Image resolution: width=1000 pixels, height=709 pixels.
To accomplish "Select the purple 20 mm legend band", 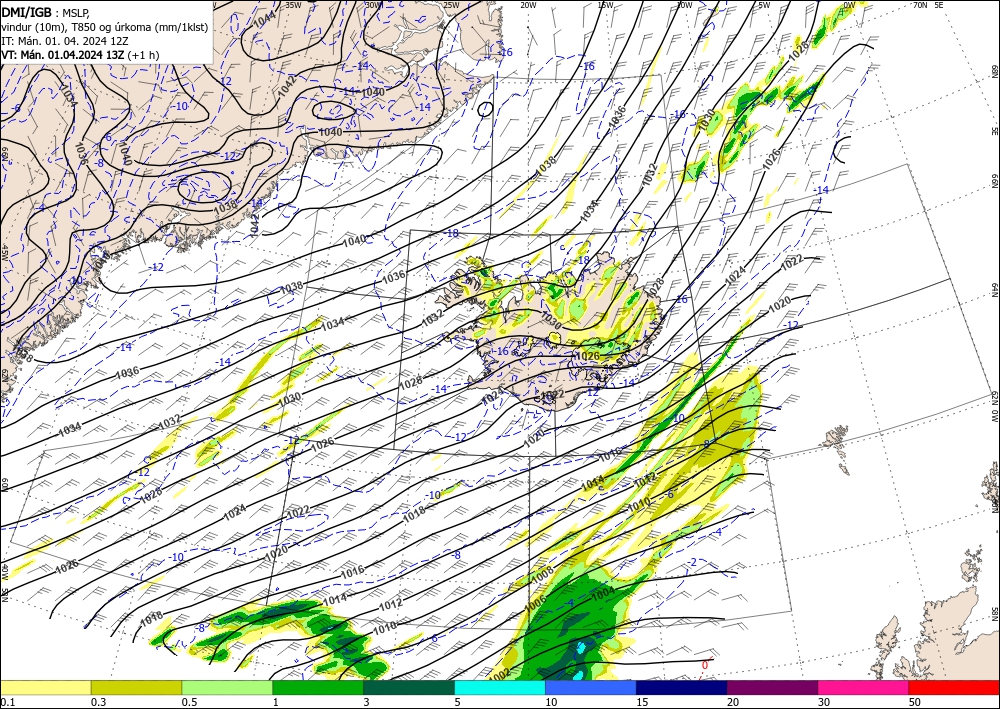I will [x=772, y=687].
